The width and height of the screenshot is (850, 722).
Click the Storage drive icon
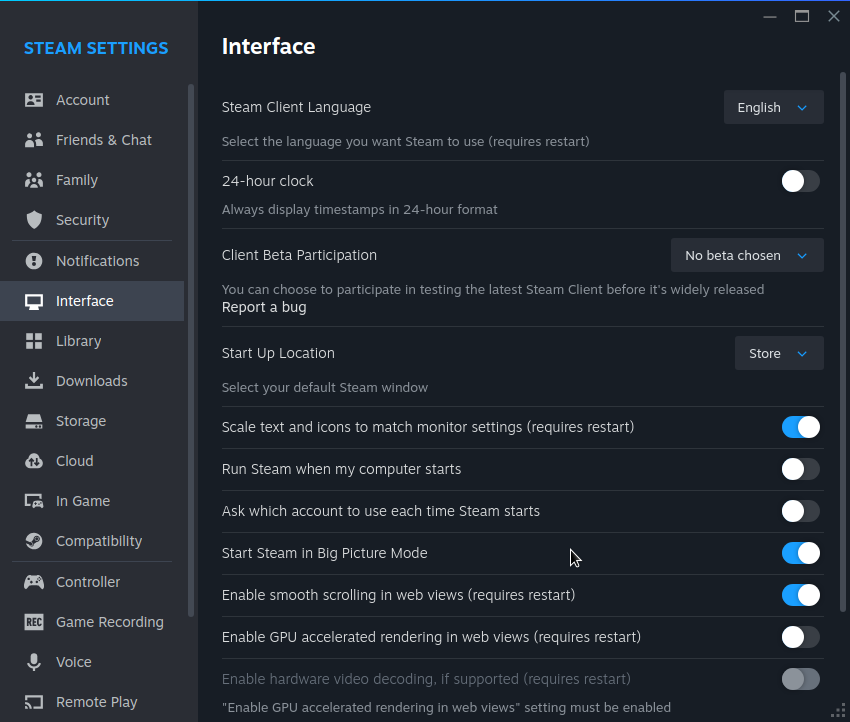34,421
